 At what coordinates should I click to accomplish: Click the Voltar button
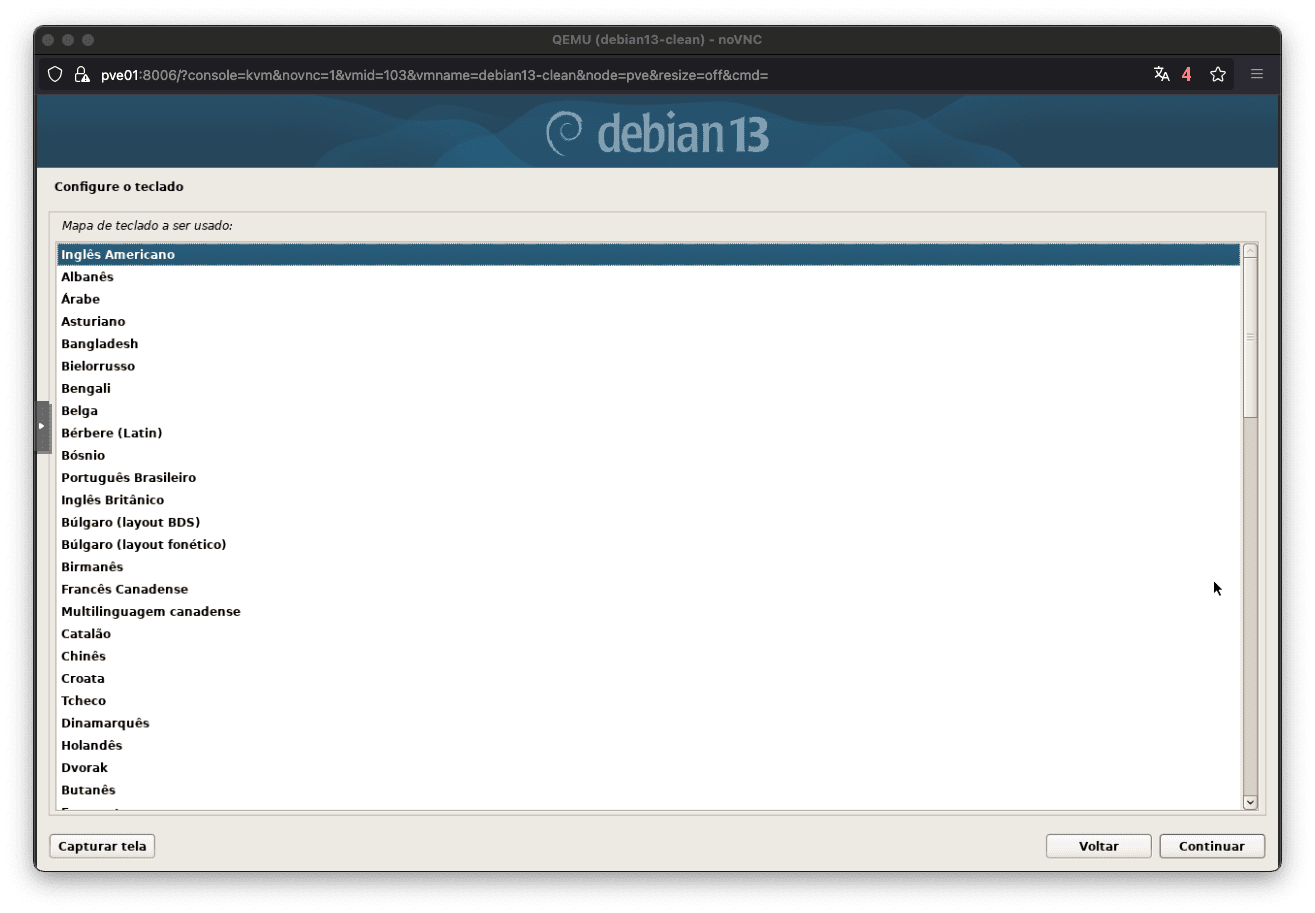point(1099,846)
